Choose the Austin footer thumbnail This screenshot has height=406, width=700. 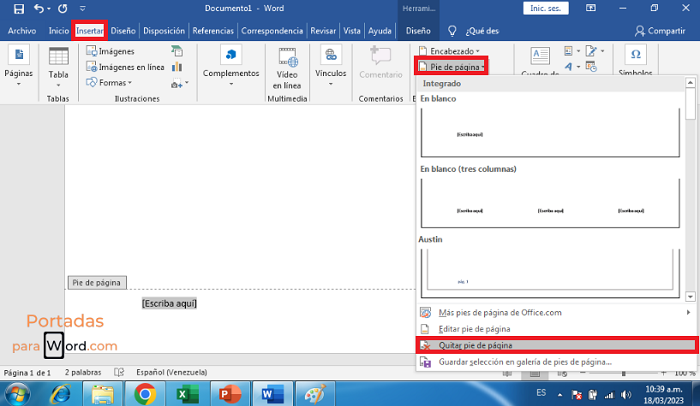[550, 273]
